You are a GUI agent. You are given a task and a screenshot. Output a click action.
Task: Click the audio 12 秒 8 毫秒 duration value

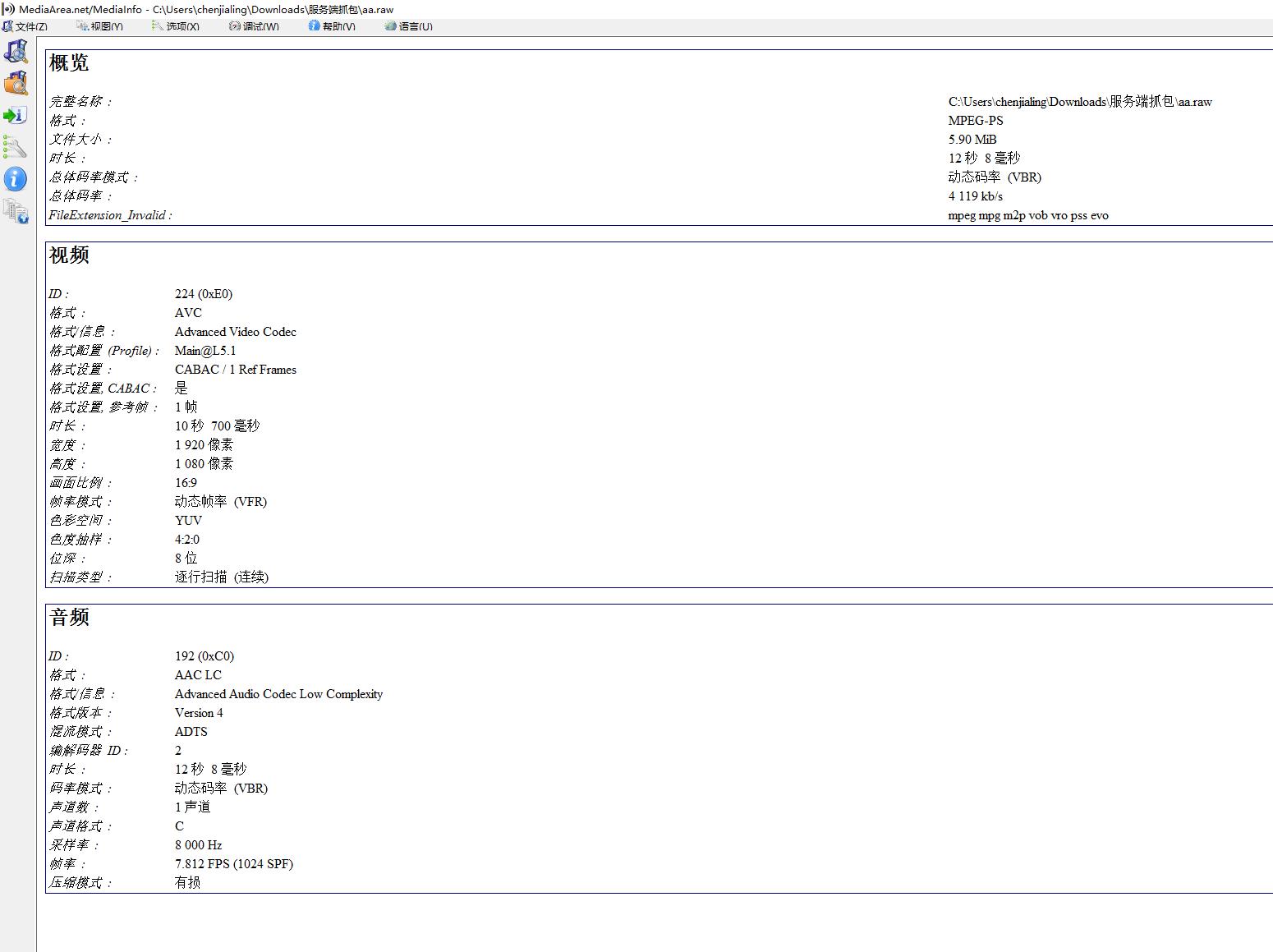210,770
